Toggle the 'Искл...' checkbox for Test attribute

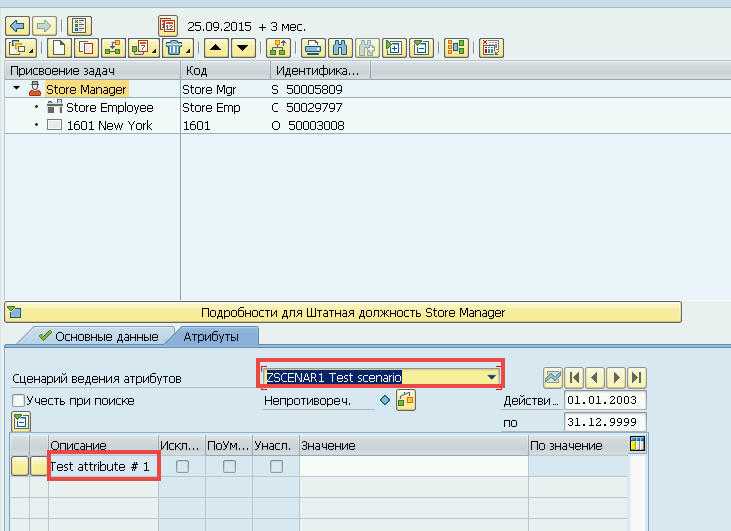click(182, 466)
